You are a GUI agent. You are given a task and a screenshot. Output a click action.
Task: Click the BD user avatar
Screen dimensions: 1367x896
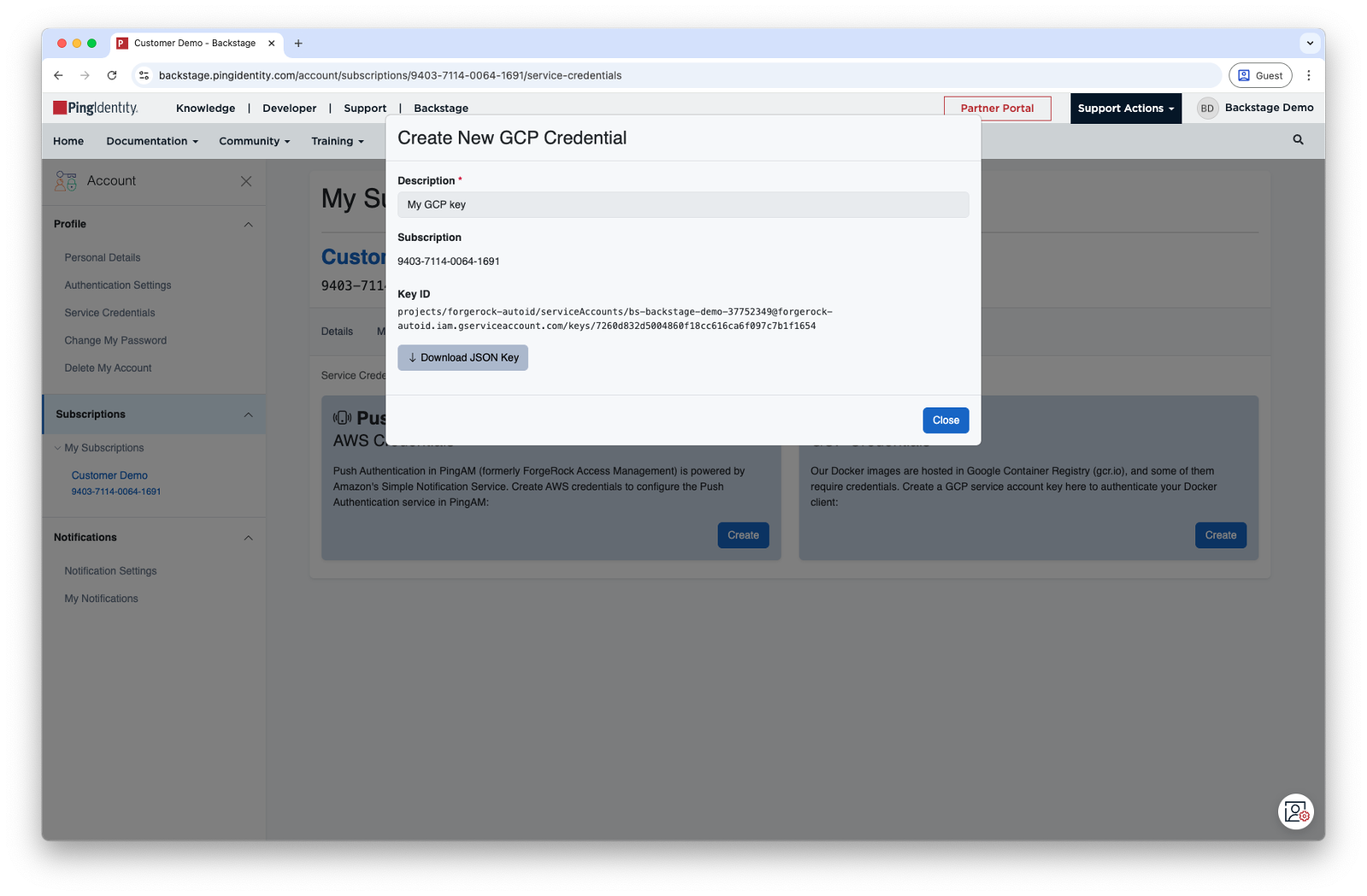[1206, 108]
